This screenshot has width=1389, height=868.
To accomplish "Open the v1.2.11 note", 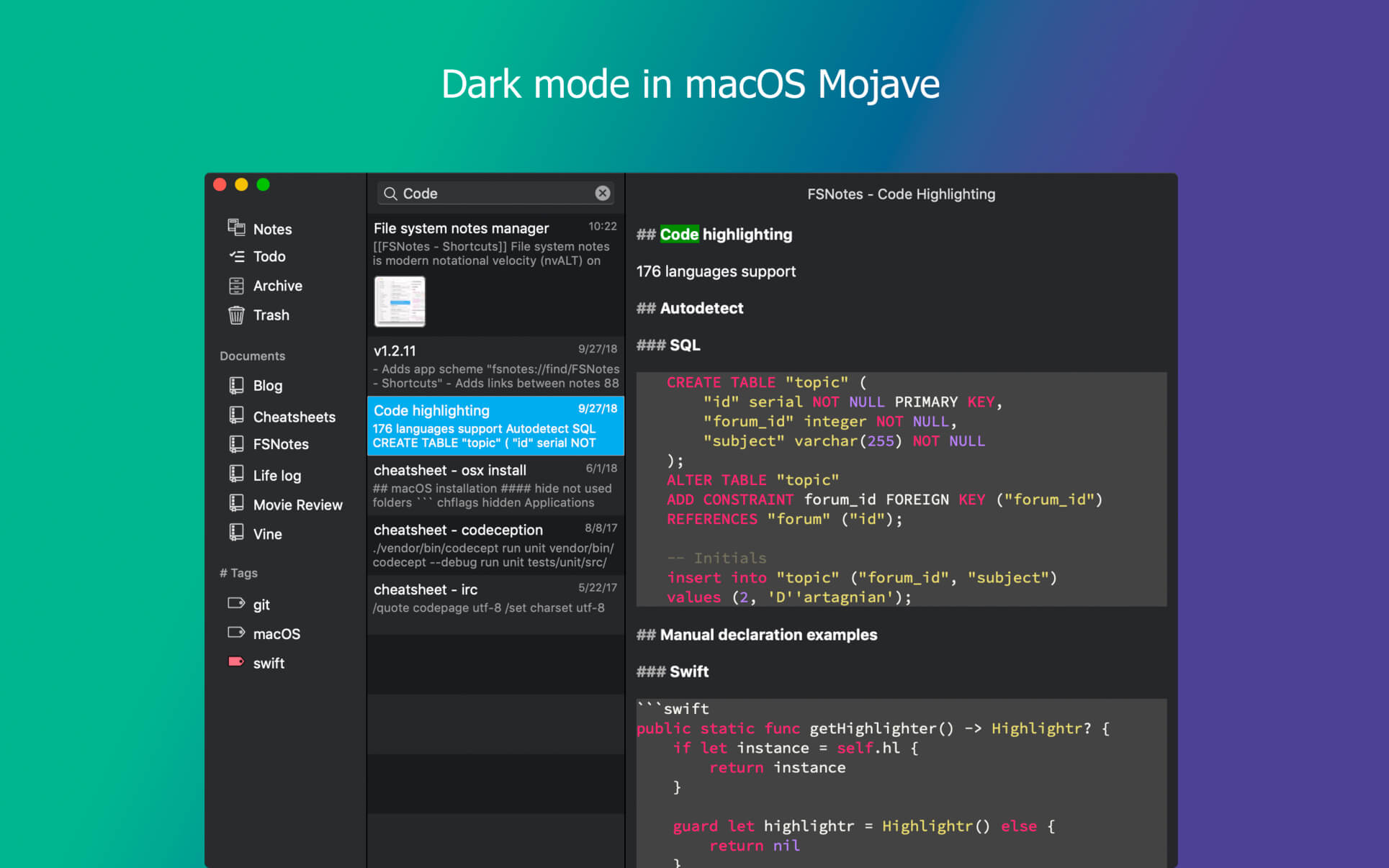I will coord(495,366).
